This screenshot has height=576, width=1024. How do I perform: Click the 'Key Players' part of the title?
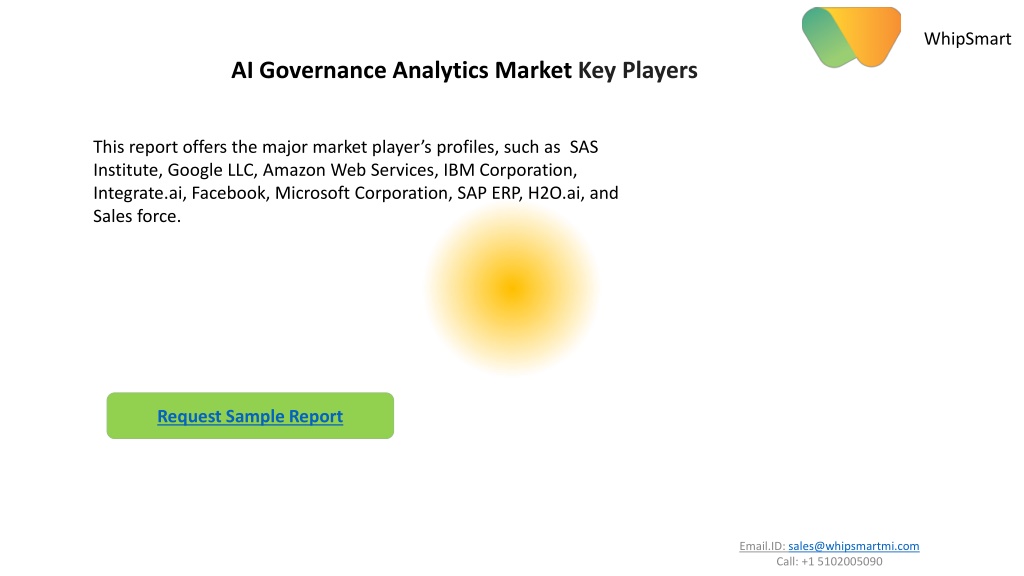click(637, 71)
